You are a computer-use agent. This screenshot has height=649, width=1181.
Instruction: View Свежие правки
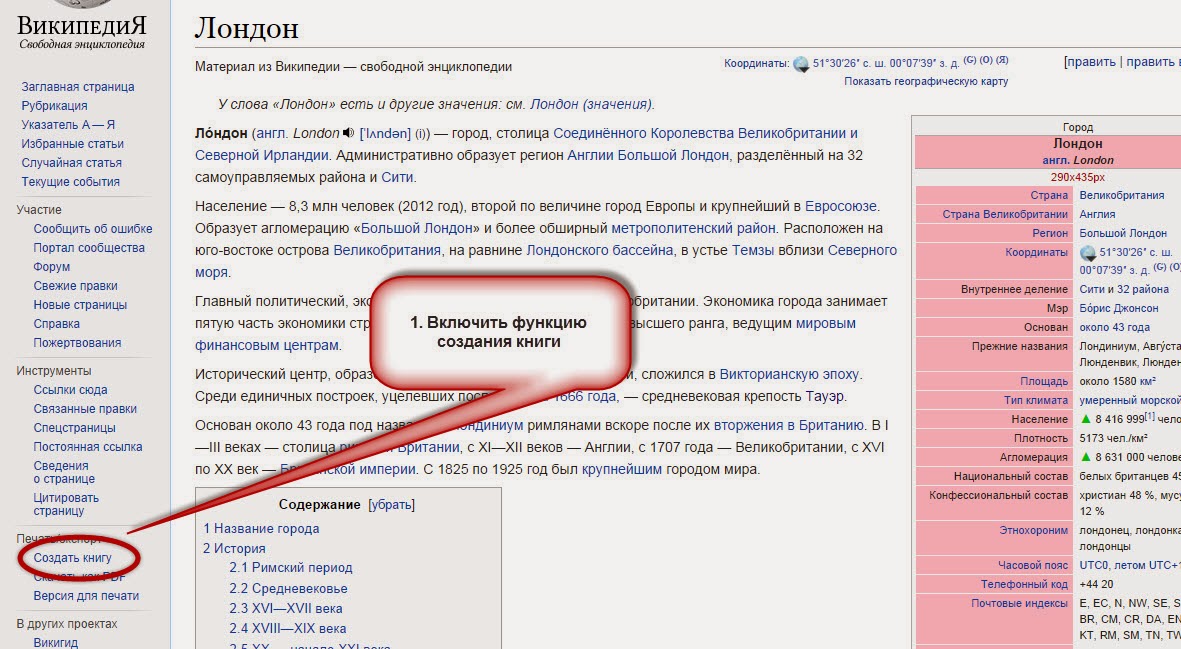[75, 285]
